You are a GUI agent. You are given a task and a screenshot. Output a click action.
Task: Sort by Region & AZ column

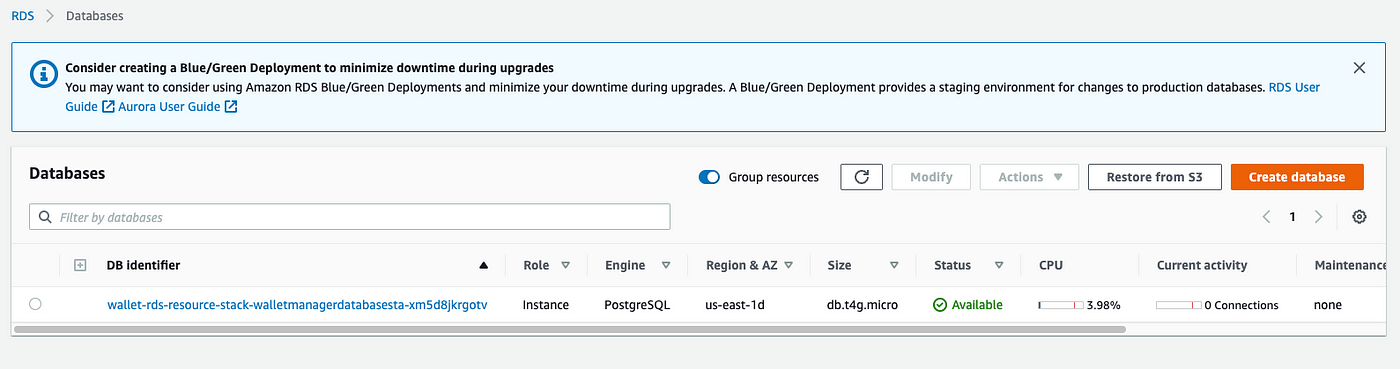[750, 265]
